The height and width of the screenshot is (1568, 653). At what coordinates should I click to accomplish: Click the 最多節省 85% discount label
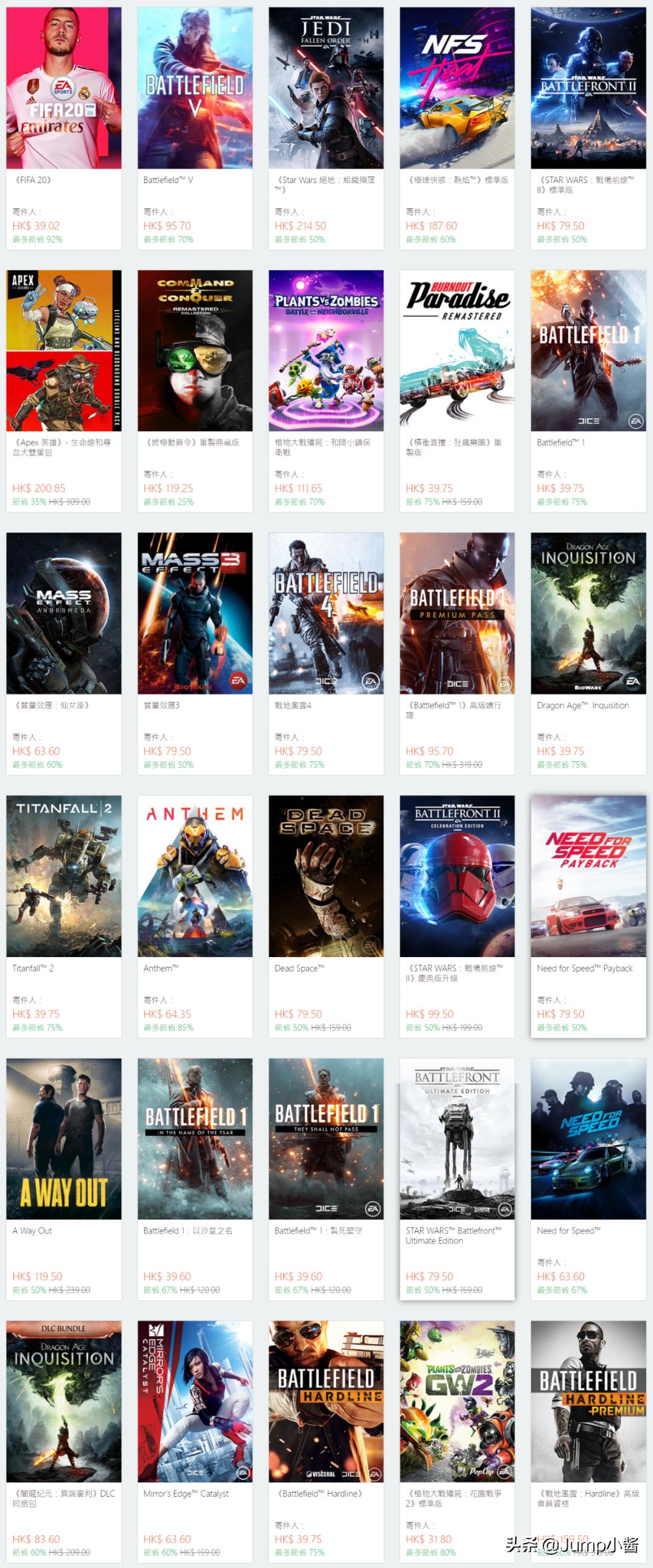[168, 1027]
